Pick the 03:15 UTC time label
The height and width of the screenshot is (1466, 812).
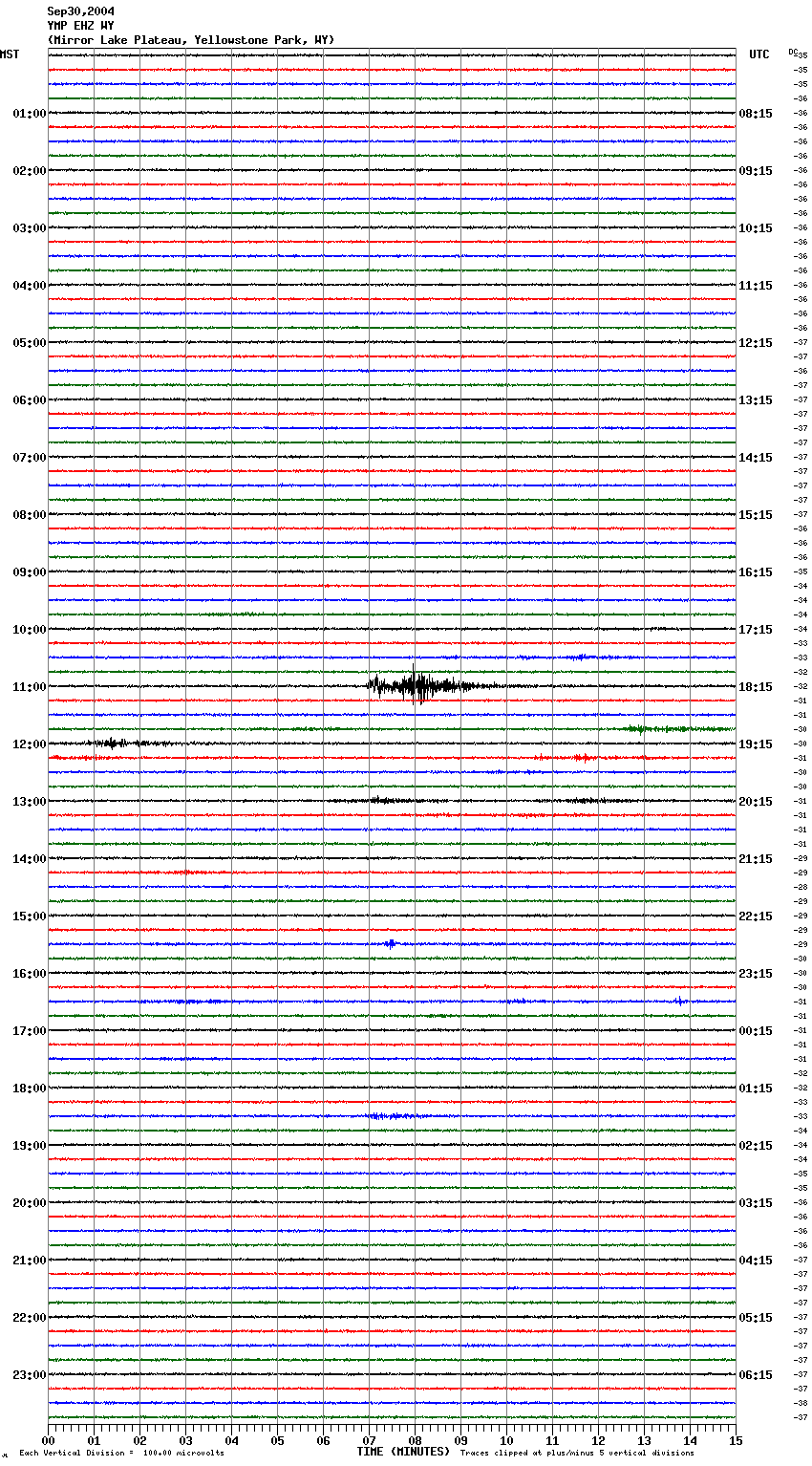coord(756,1203)
